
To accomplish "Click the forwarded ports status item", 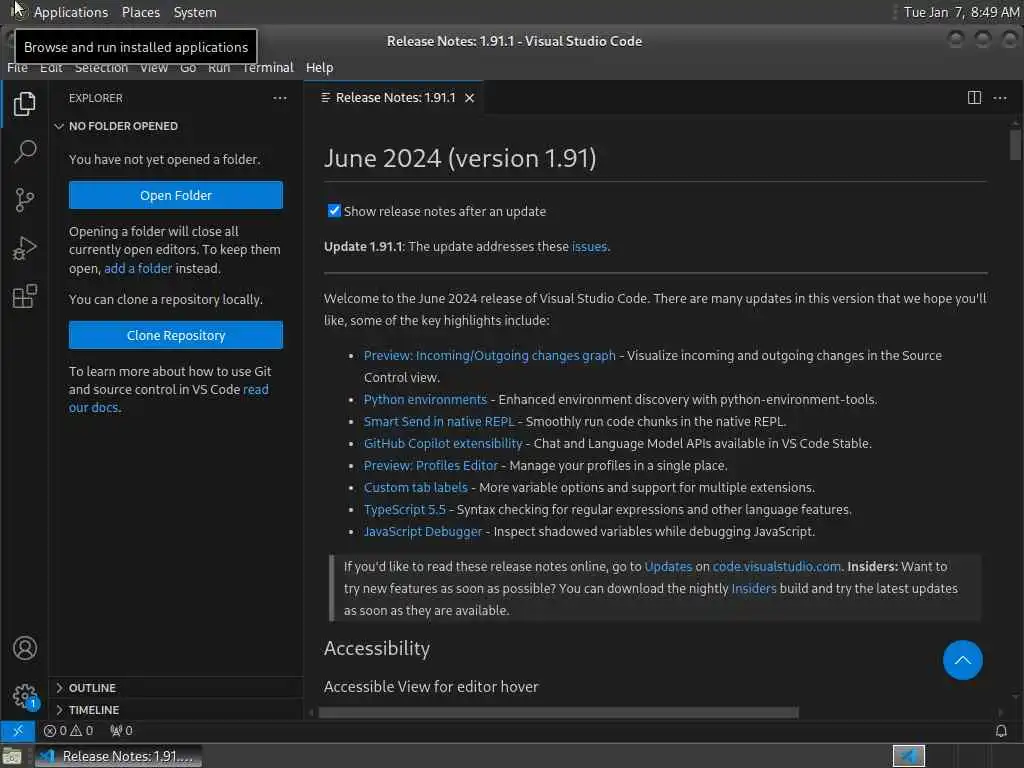I will click(121, 730).
